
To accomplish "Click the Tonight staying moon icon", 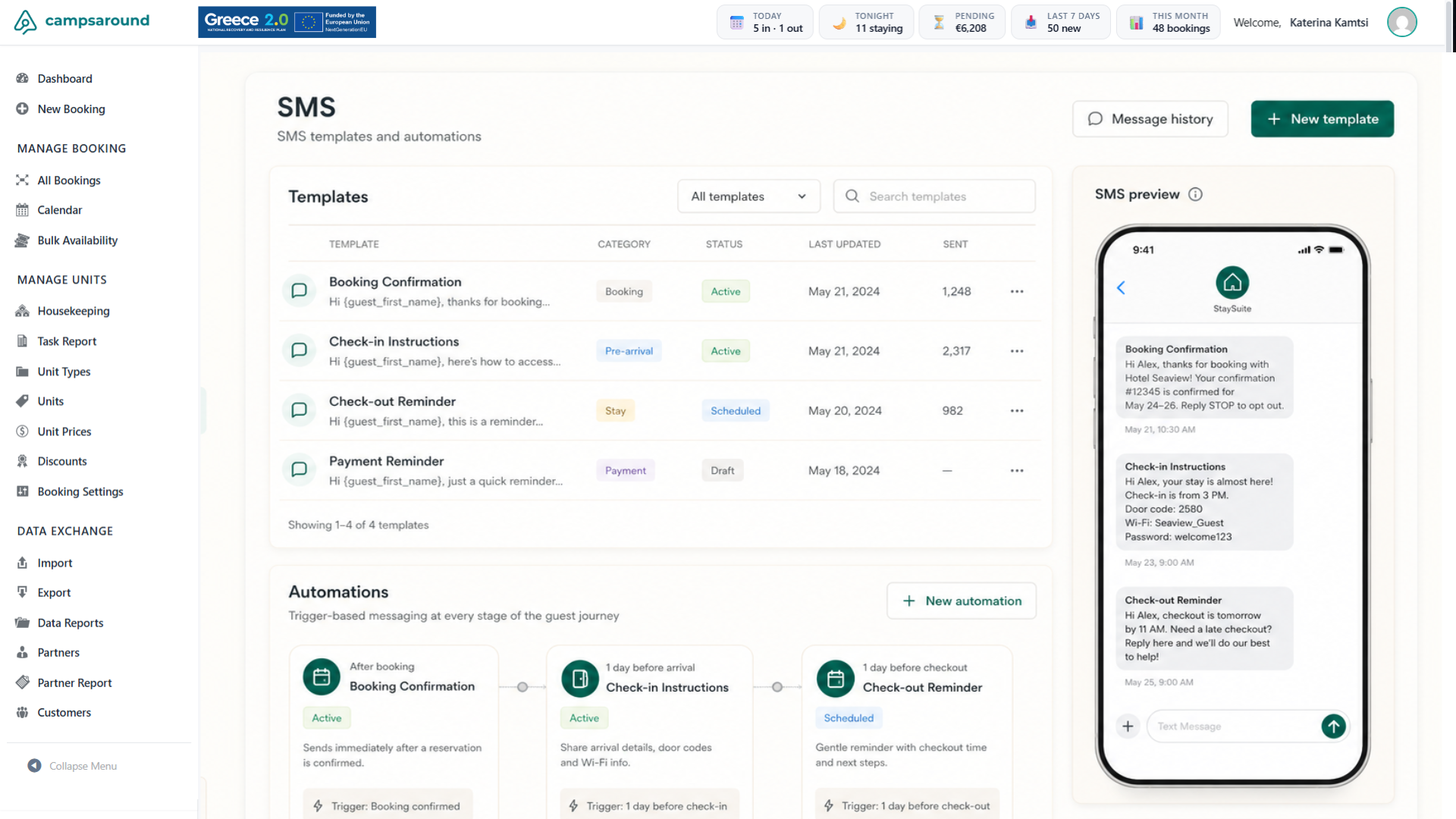I will pos(839,23).
